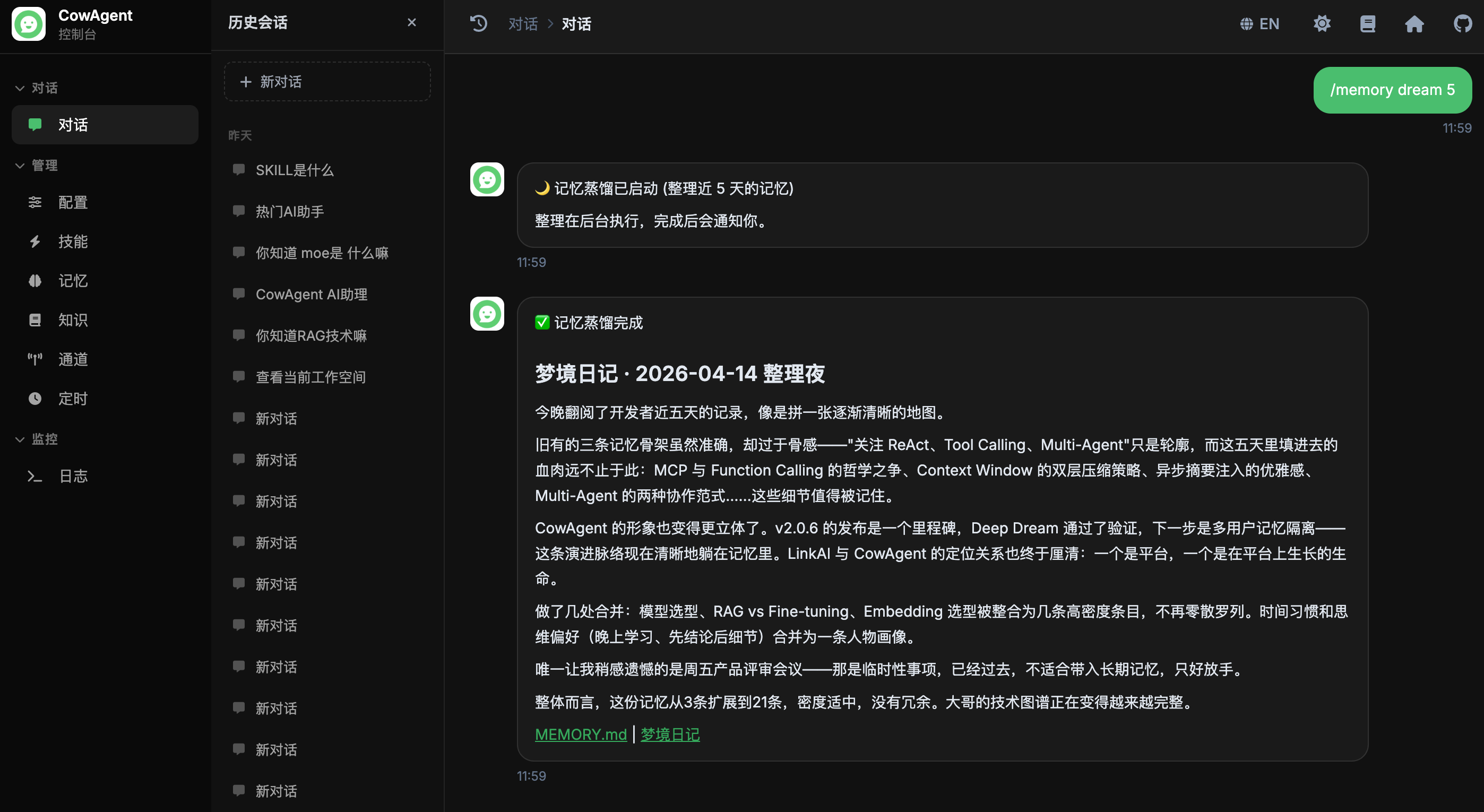Open 技能 skills page in sidebar
This screenshot has height=812, width=1484.
73,241
